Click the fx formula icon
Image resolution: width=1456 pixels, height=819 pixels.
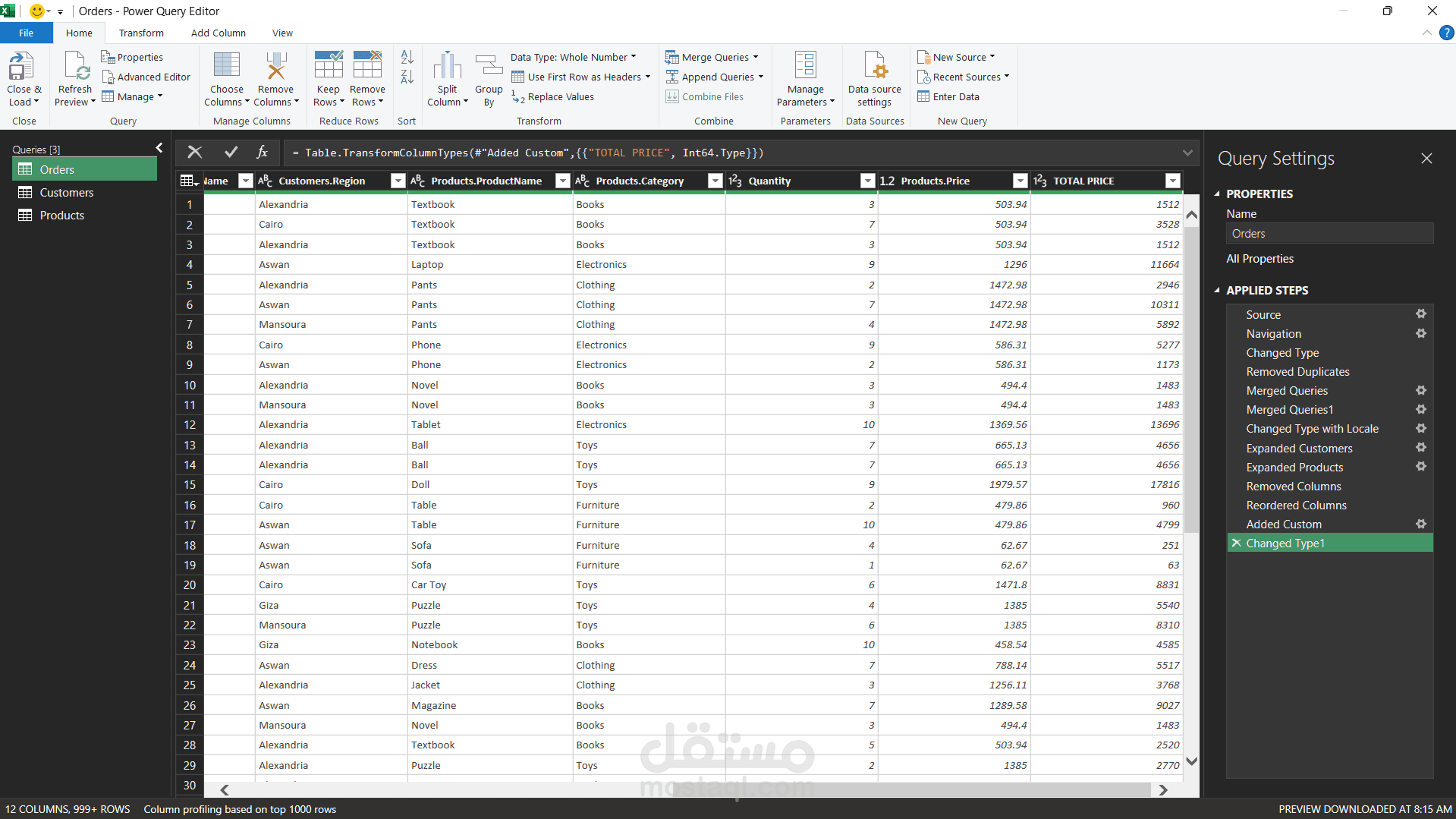click(262, 153)
